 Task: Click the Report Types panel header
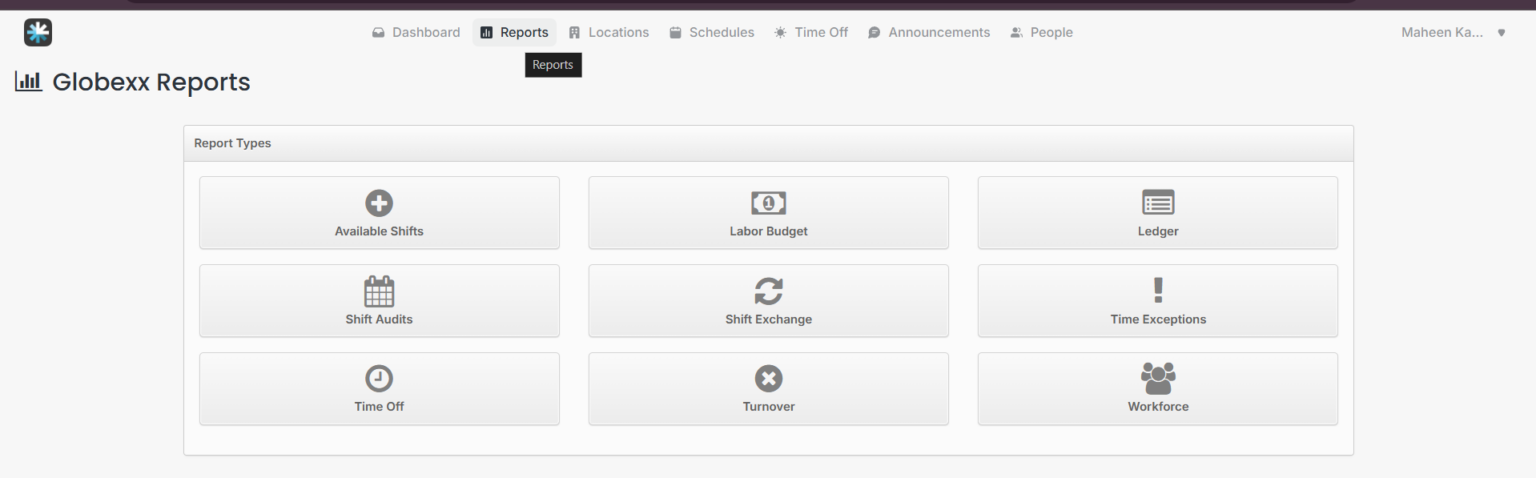[x=768, y=143]
